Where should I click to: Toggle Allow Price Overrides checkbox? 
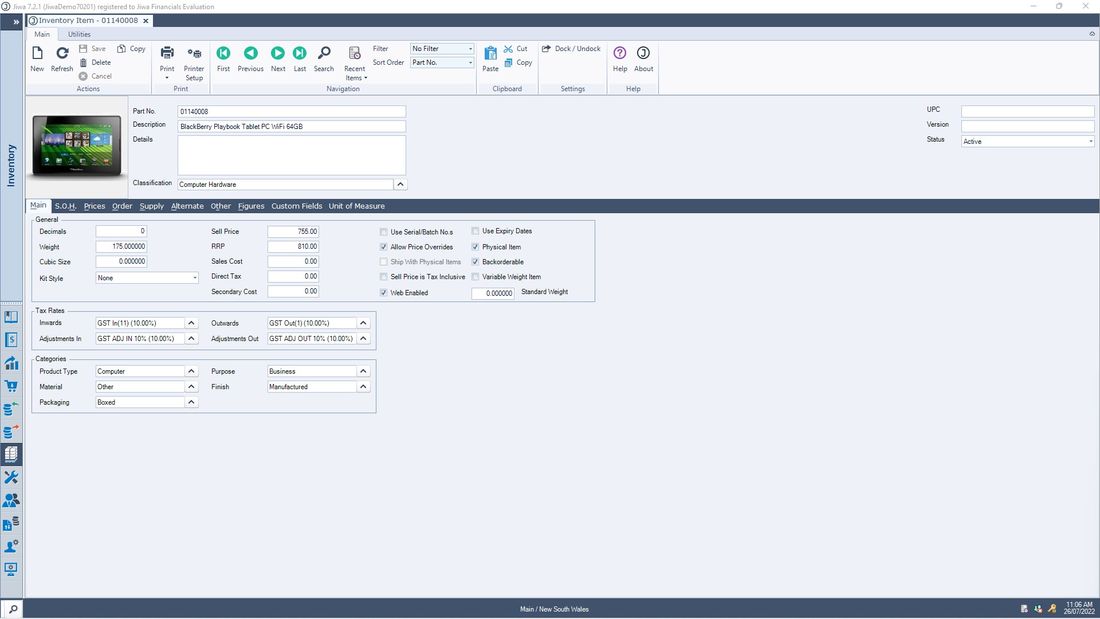pos(384,247)
